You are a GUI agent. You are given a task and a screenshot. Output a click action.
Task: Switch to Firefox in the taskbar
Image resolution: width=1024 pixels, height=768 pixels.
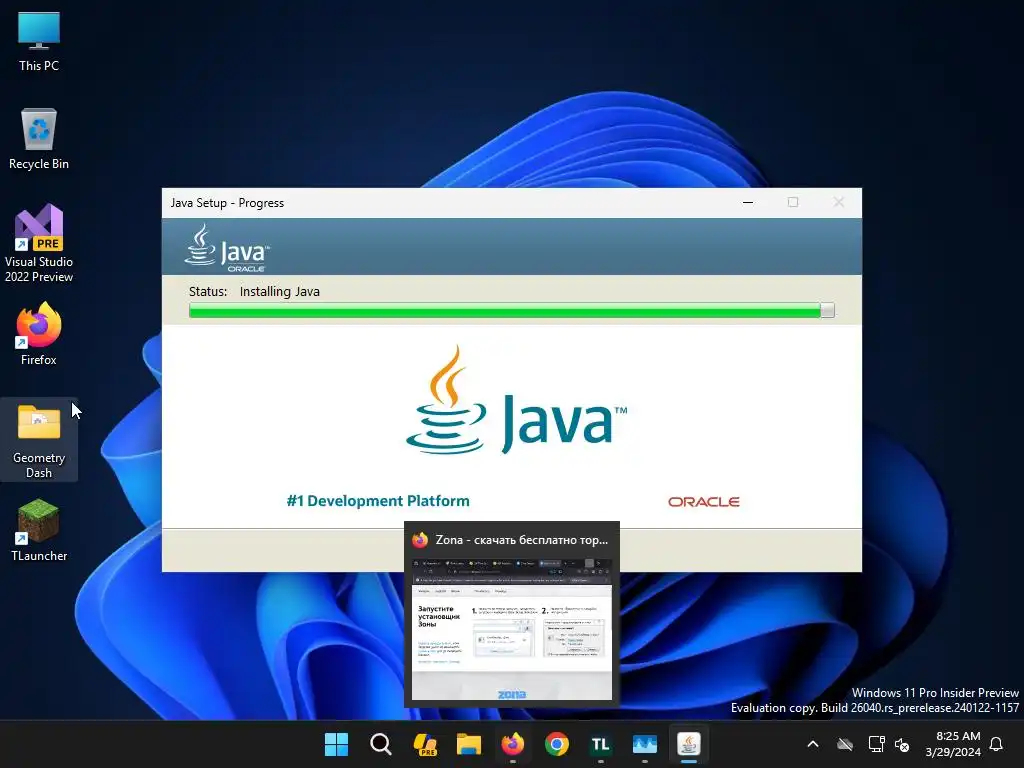(513, 744)
